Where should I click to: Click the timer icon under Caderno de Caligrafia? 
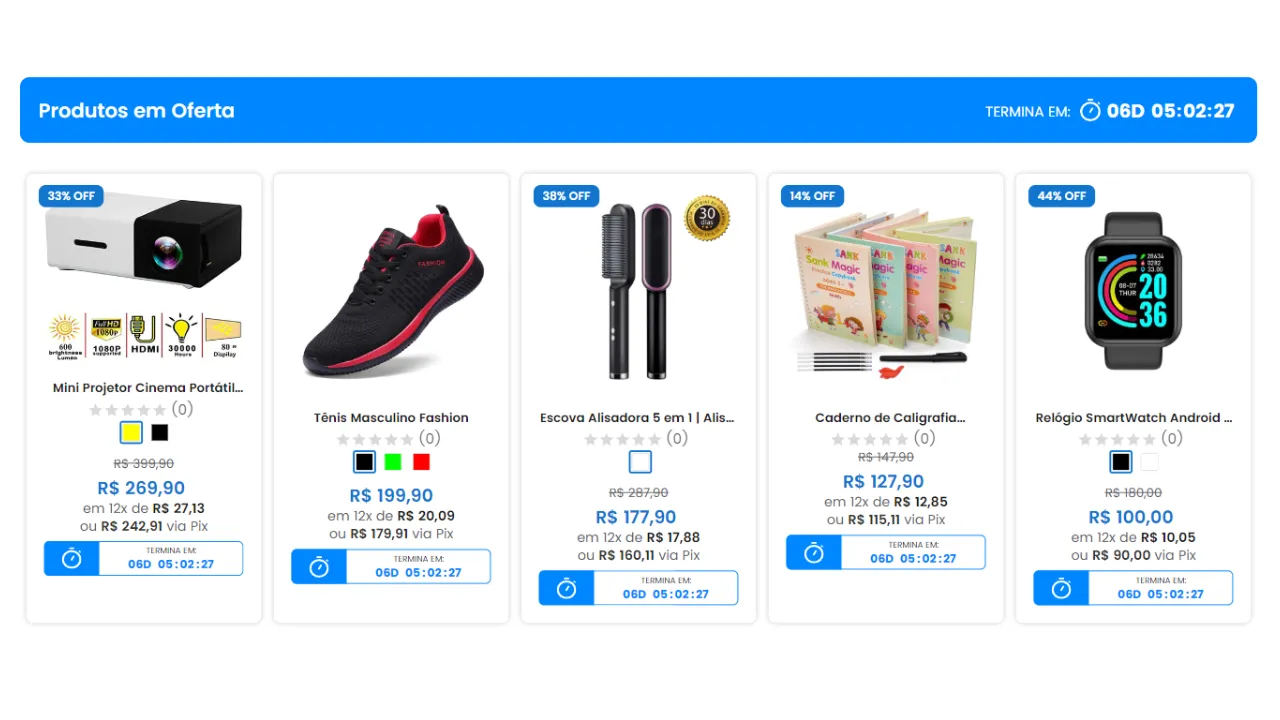[814, 553]
